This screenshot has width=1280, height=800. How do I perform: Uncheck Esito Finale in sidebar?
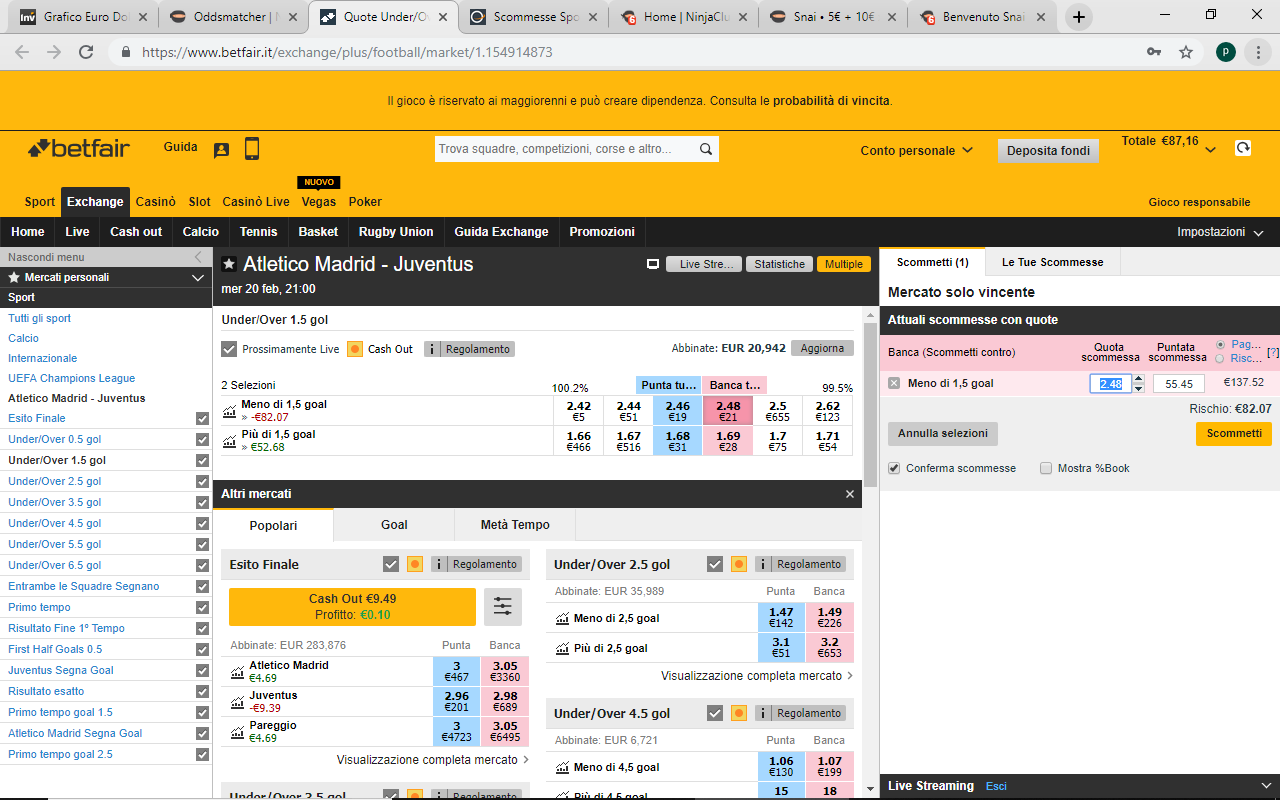(203, 418)
